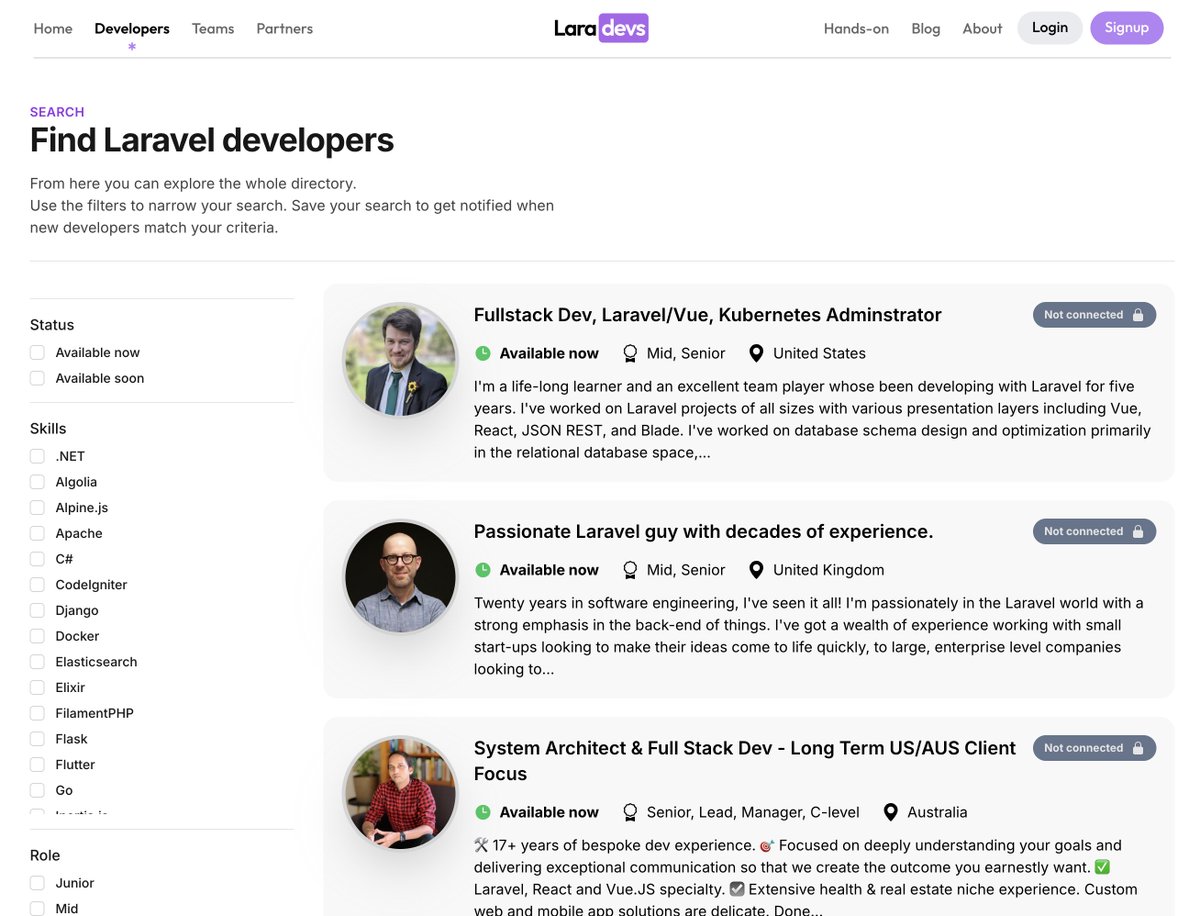Tick the Django skill checkbox
The height and width of the screenshot is (916, 1200).
coord(37,610)
